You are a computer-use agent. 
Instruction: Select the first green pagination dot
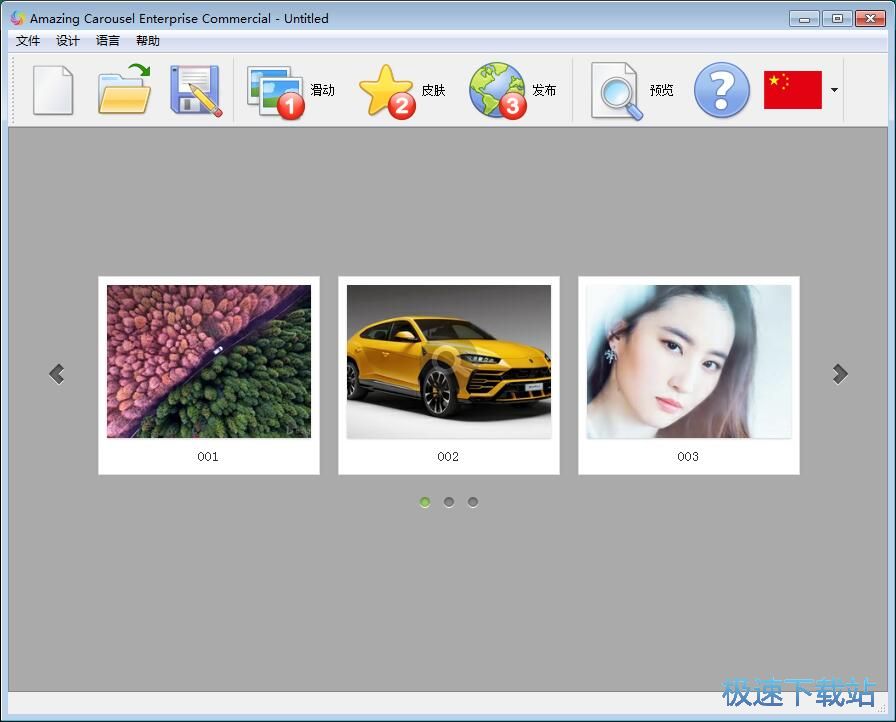coord(425,502)
